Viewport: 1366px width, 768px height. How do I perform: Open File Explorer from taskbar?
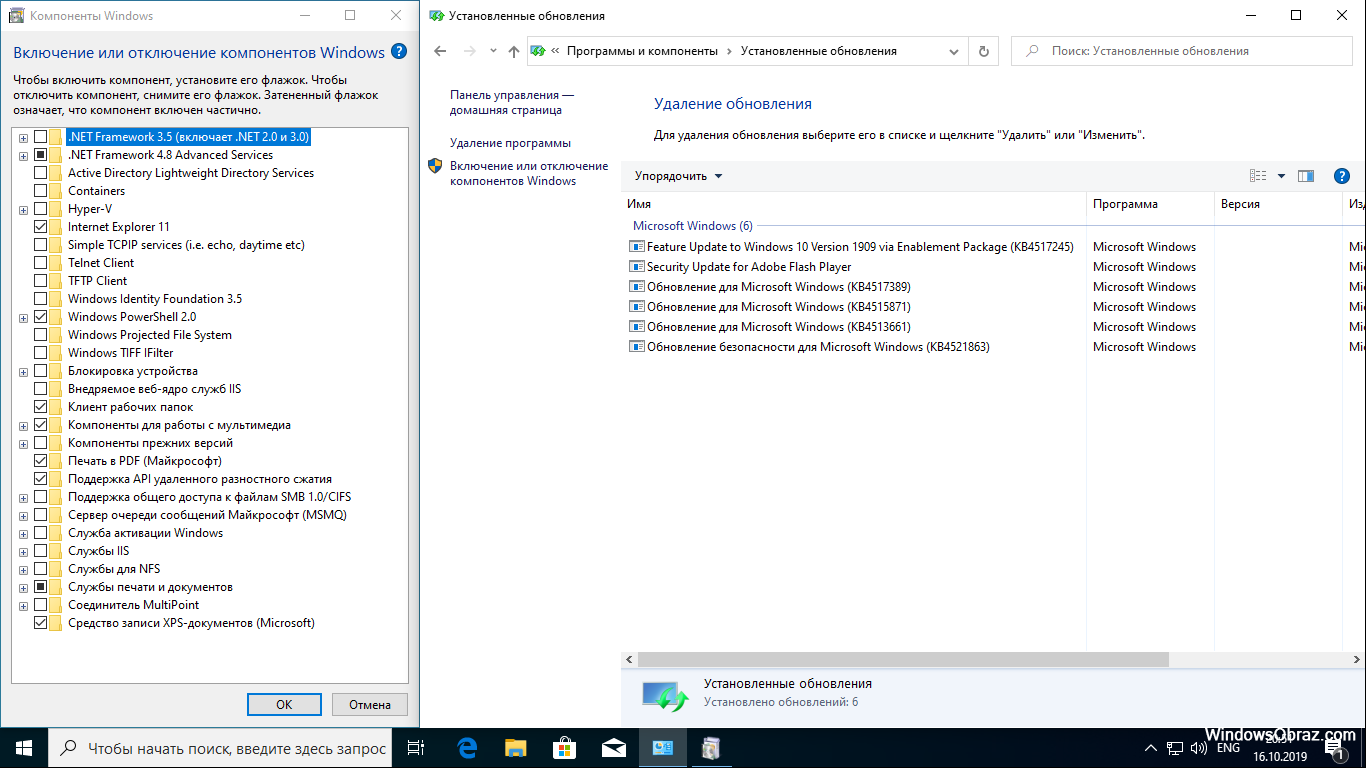point(515,748)
